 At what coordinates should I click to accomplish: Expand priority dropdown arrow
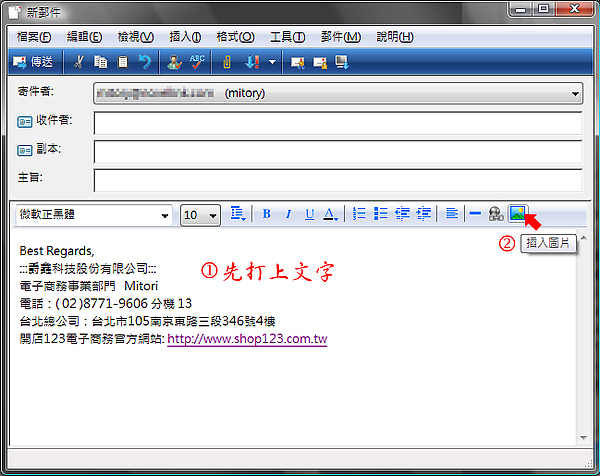(272, 62)
